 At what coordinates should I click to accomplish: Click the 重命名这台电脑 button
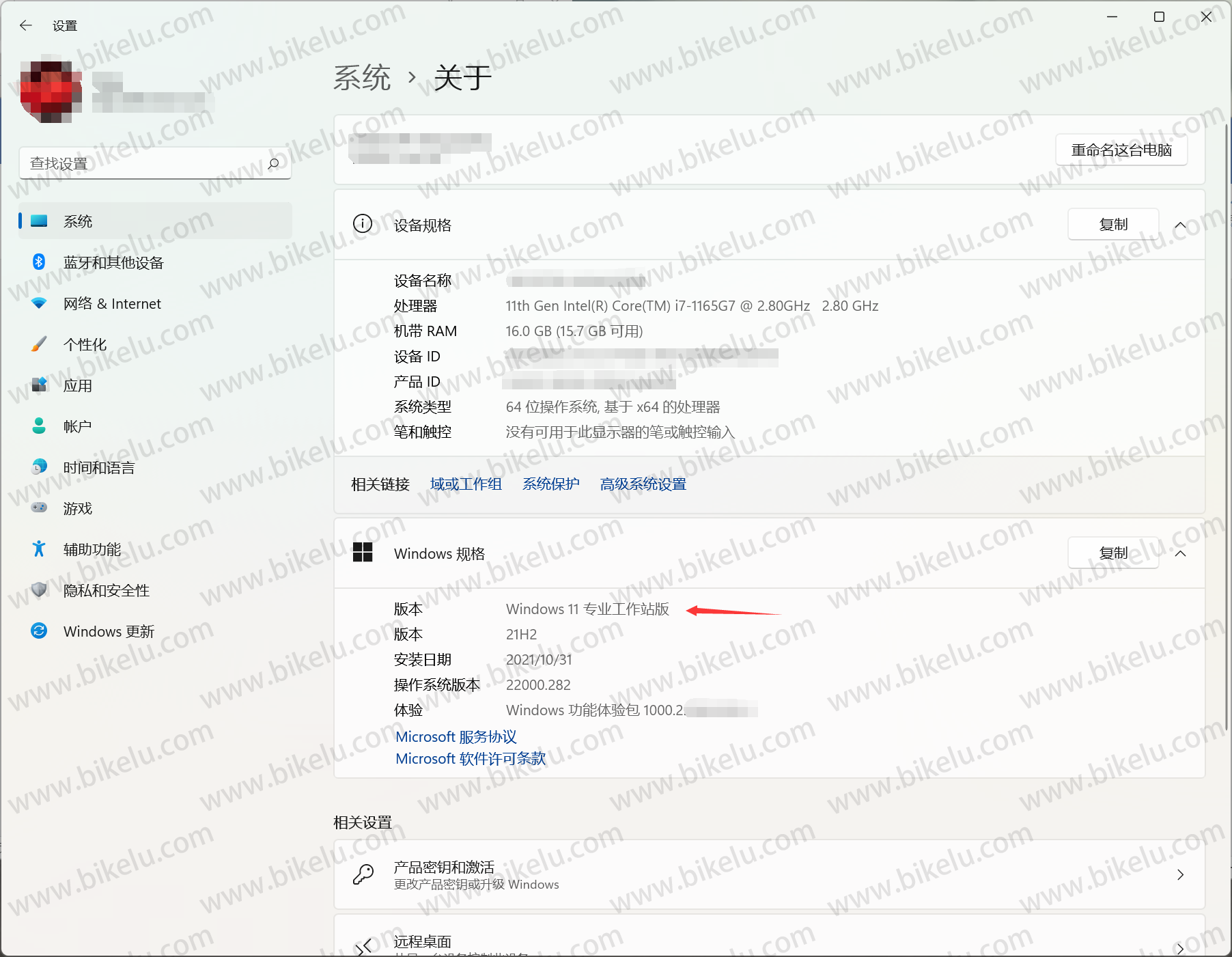pos(1121,150)
